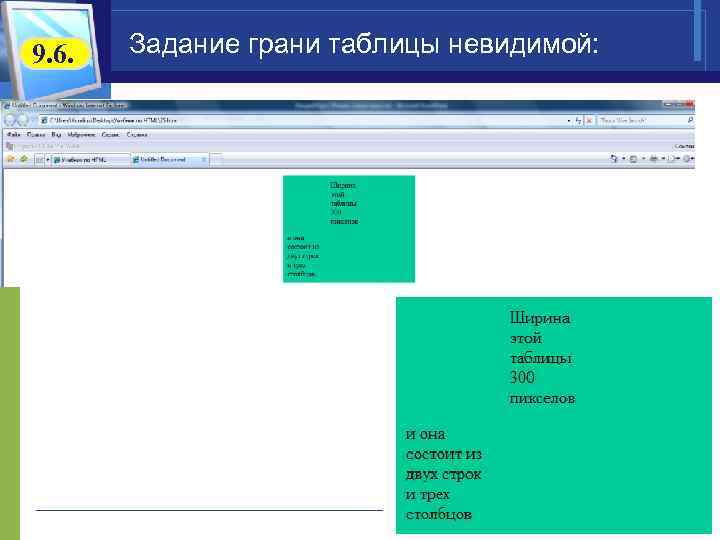Click the slide number badge 9.6.
Screen dimensions: 720x540
click(53, 54)
